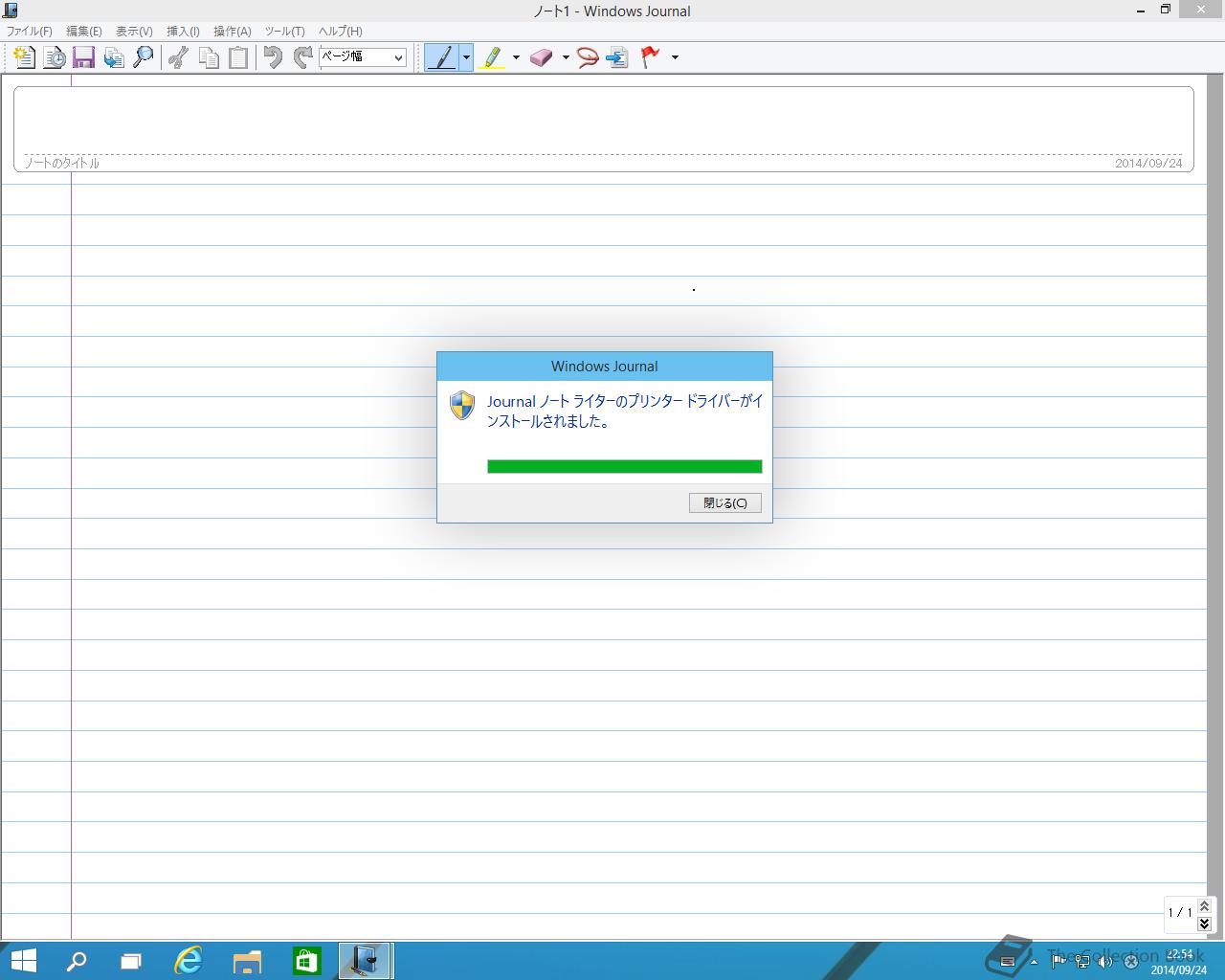
Task: Click the import icon beside Save
Action: (x=114, y=57)
